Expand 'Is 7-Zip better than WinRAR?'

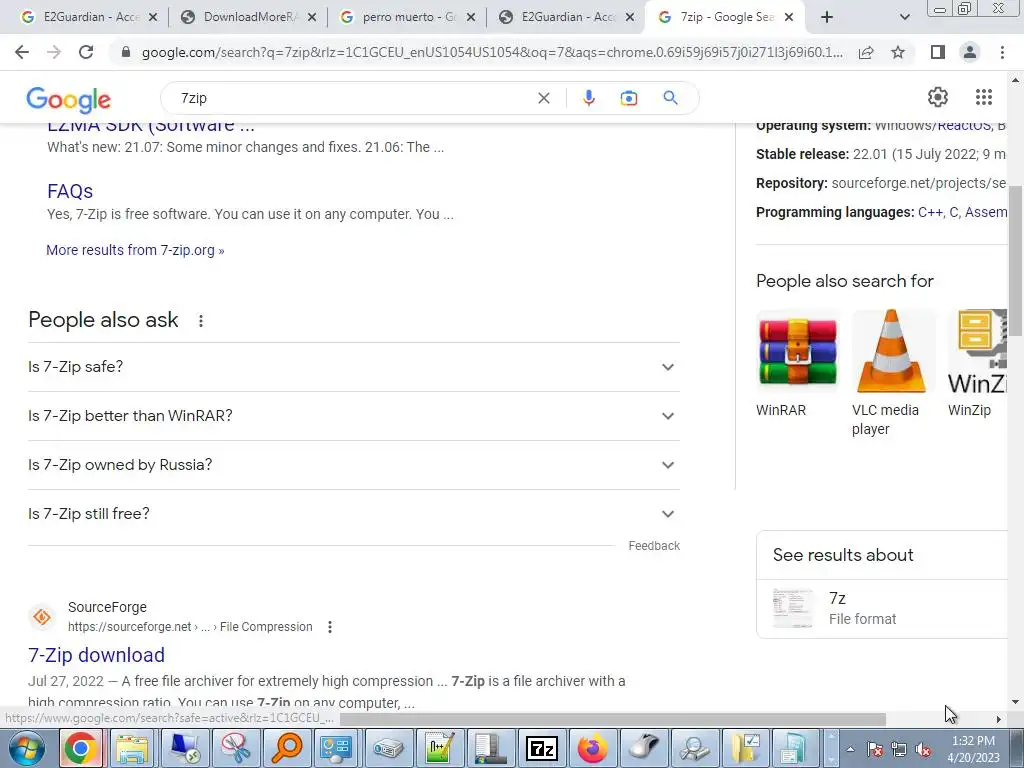[x=354, y=416]
